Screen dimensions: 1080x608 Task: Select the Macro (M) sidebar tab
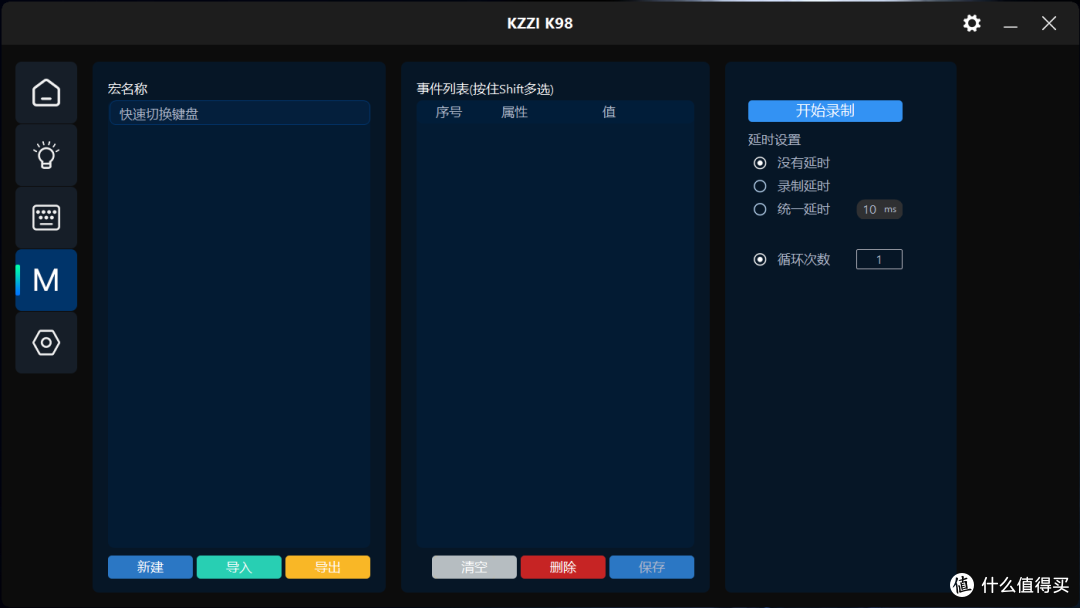(x=46, y=280)
